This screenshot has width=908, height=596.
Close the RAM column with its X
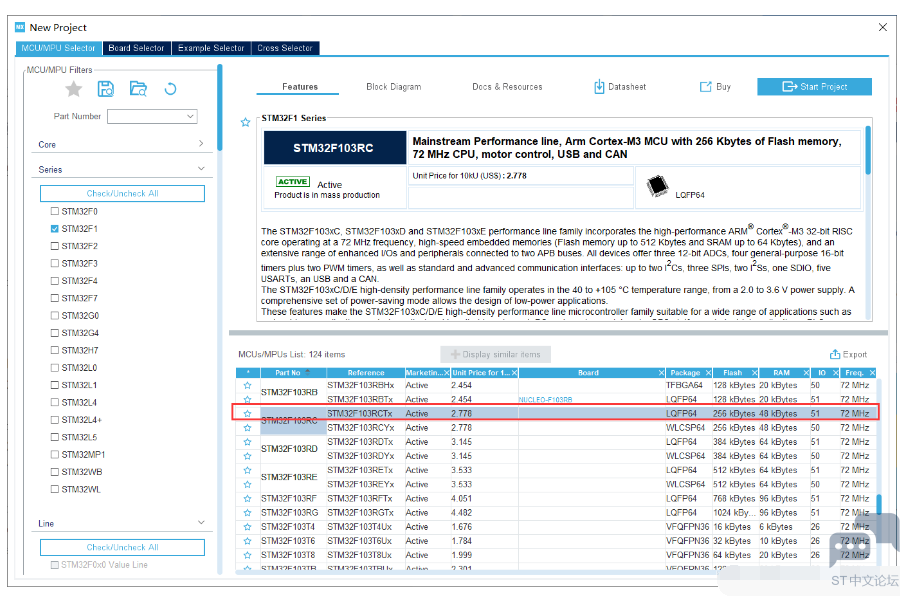[806, 372]
